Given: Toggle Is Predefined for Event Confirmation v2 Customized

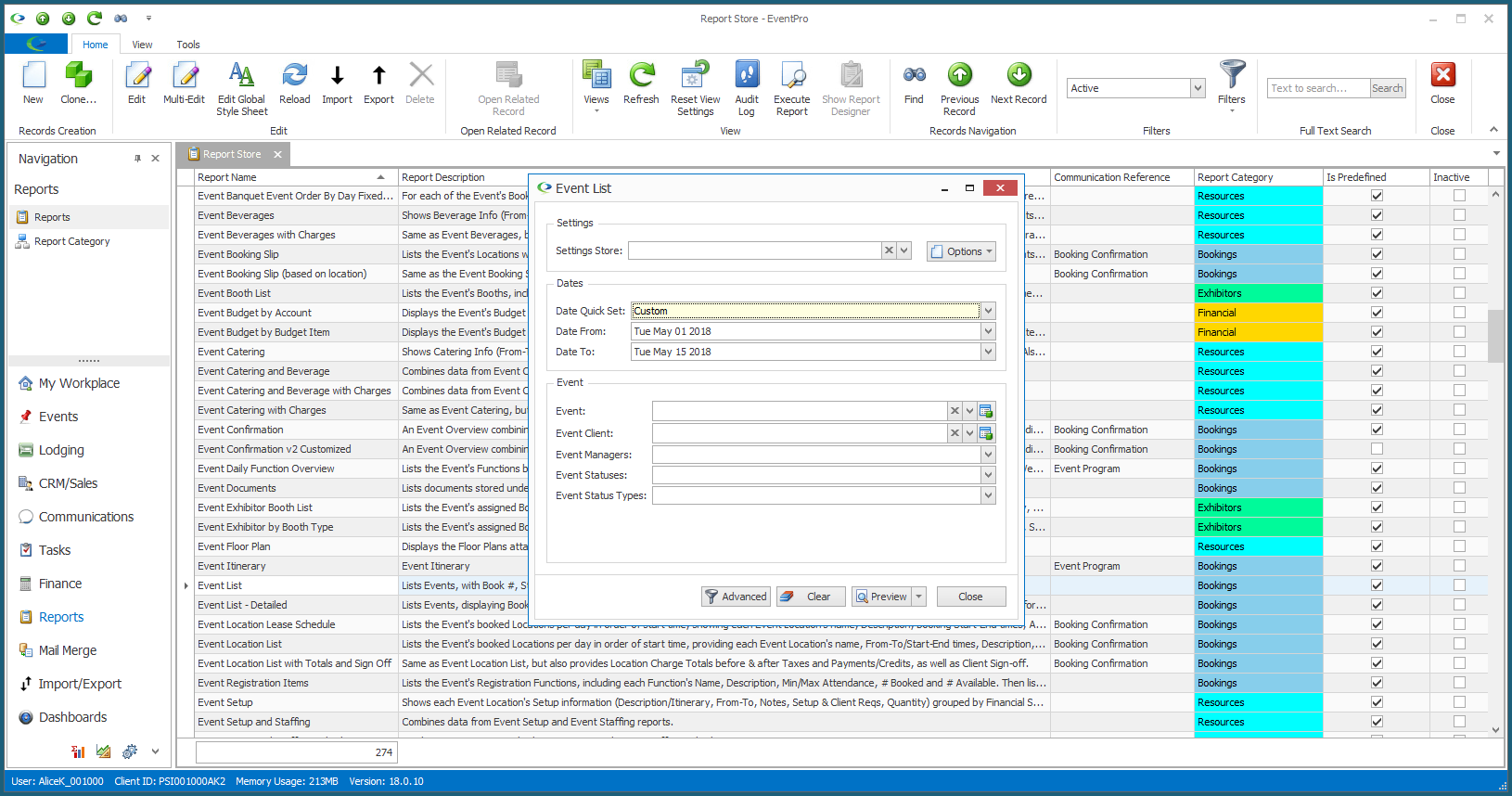Looking at the screenshot, I should click(x=1377, y=449).
